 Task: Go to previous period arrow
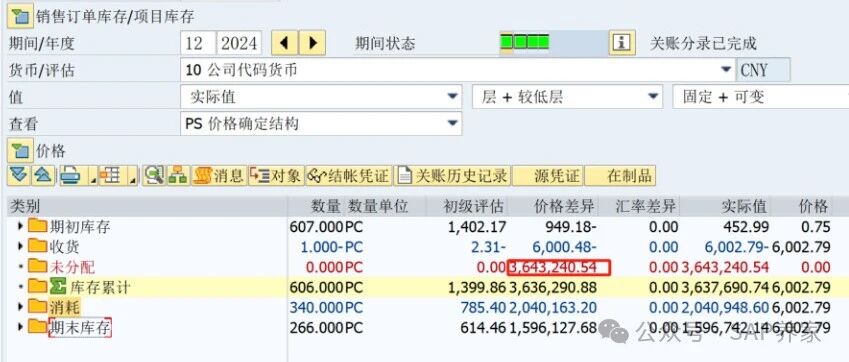tap(284, 43)
